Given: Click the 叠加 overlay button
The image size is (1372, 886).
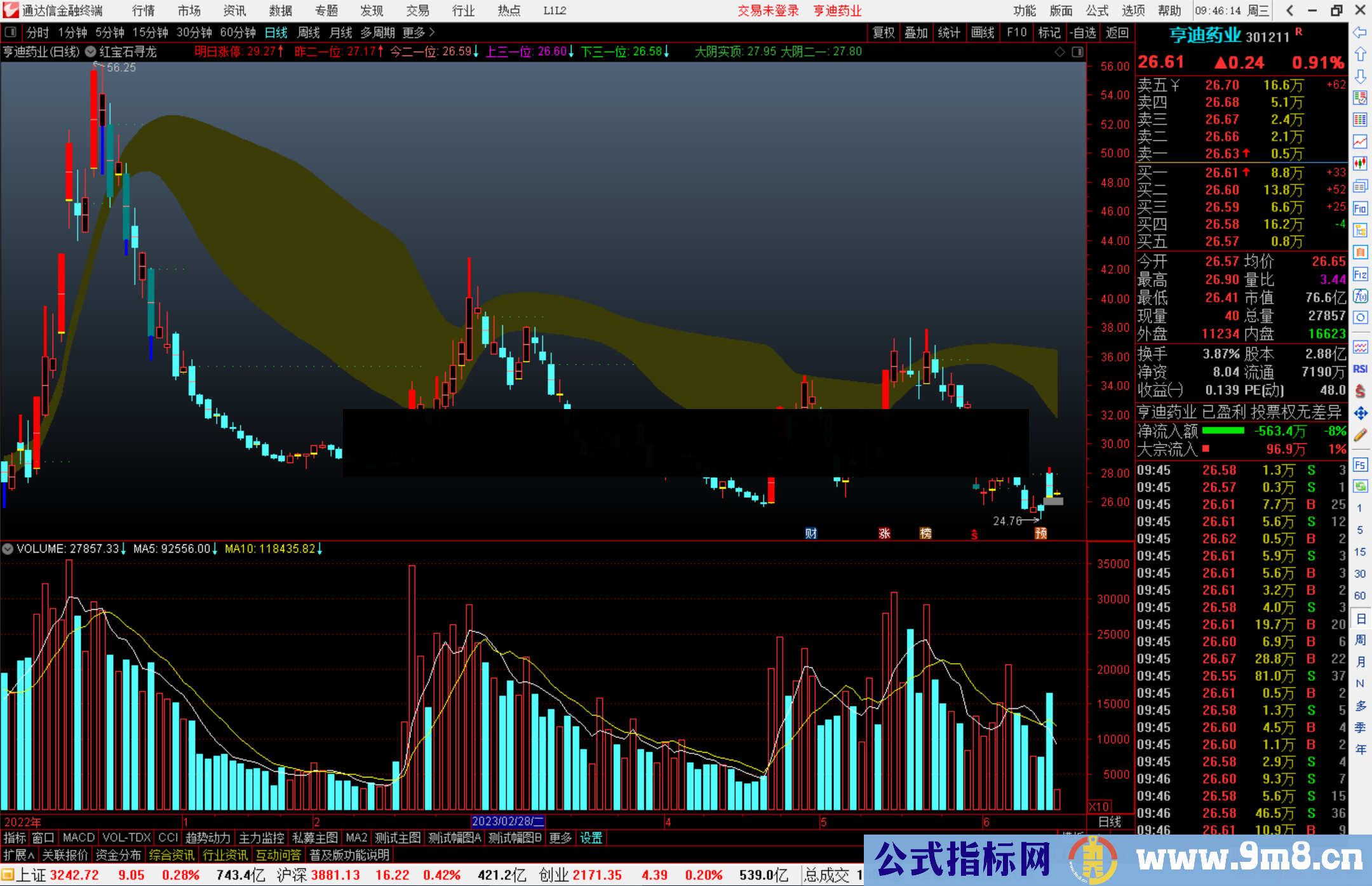Looking at the screenshot, I should click(917, 32).
